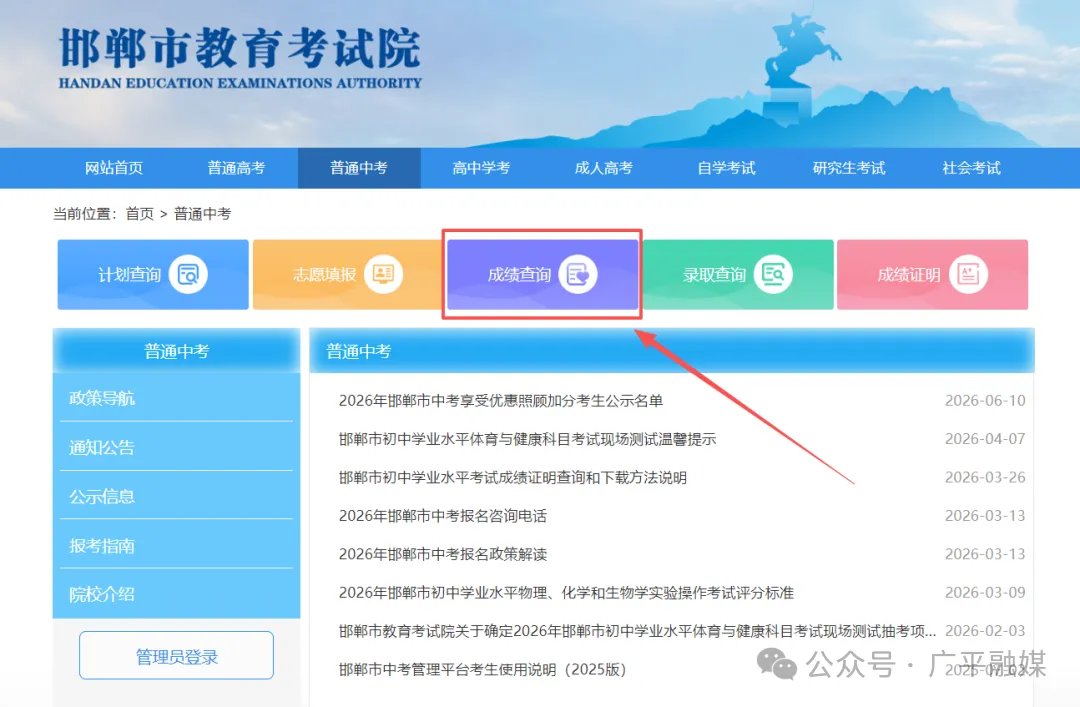Open 自学考试 navigation item

click(727, 168)
